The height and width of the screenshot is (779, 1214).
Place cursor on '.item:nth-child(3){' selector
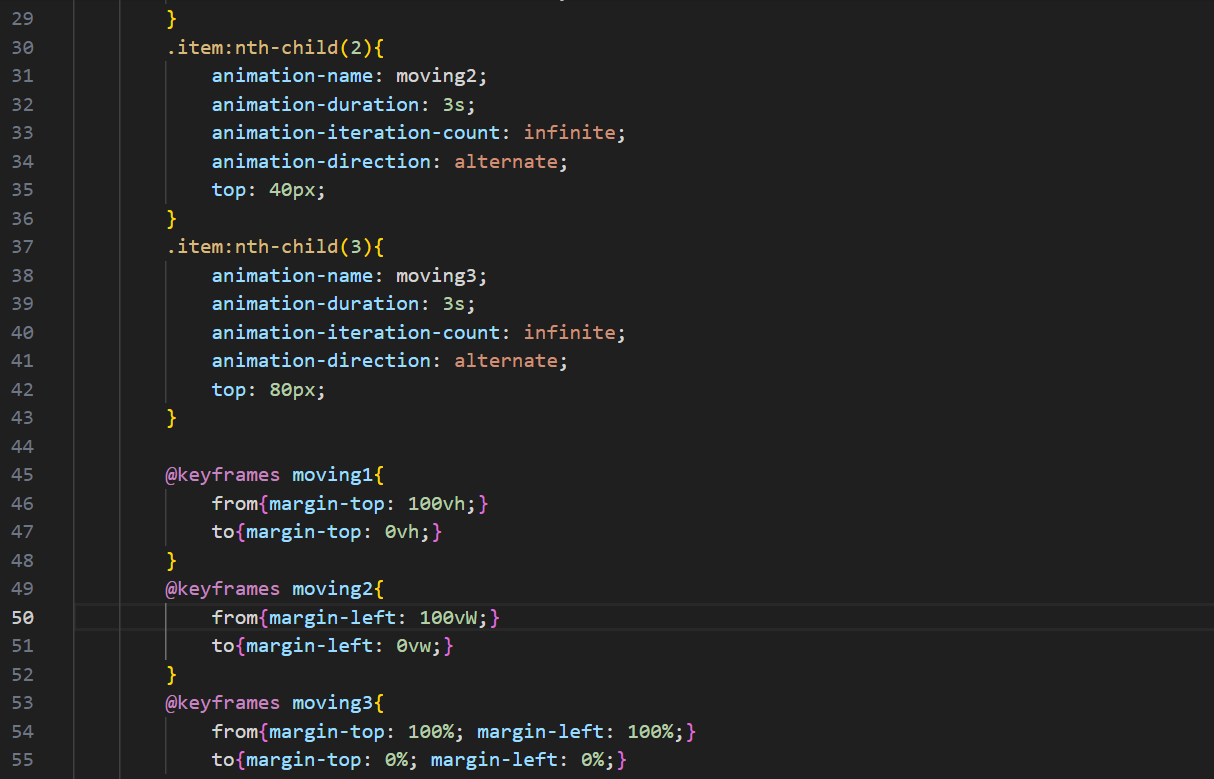(x=275, y=247)
